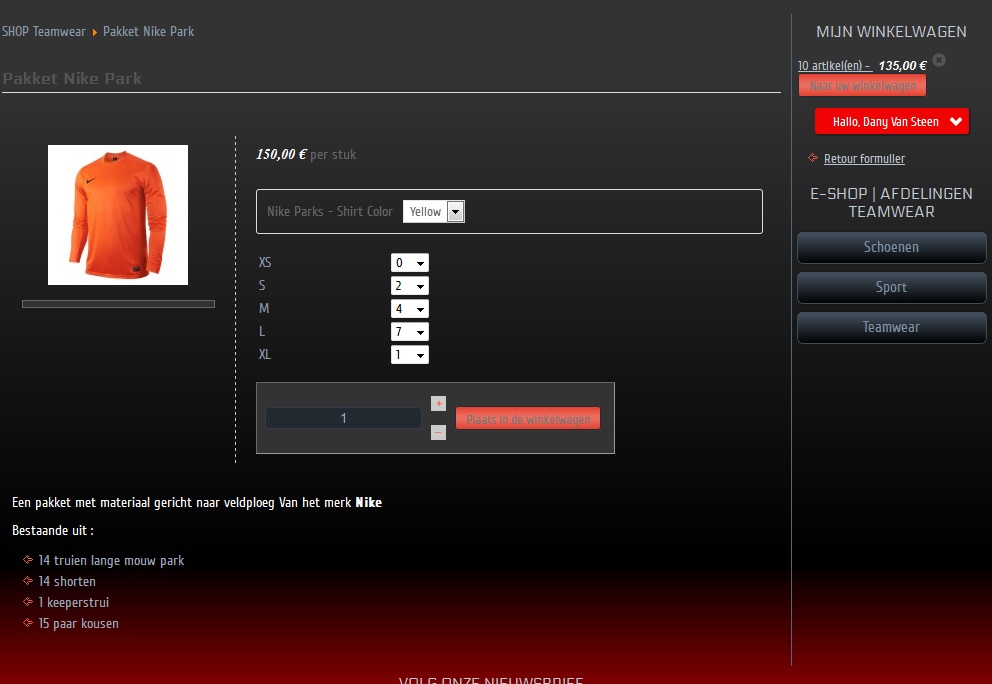Click the bar below the product image
The image size is (992, 684).
click(118, 304)
